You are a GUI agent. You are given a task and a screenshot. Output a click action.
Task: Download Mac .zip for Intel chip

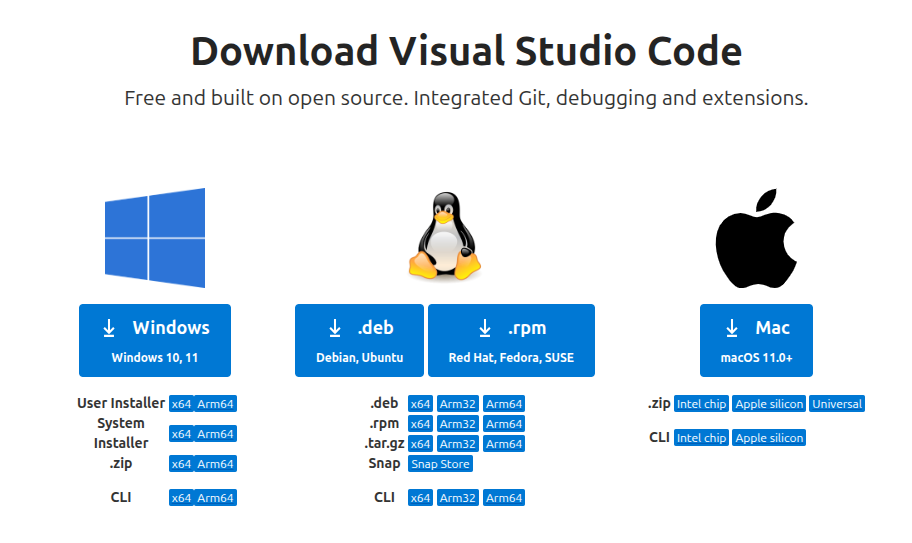[701, 404]
